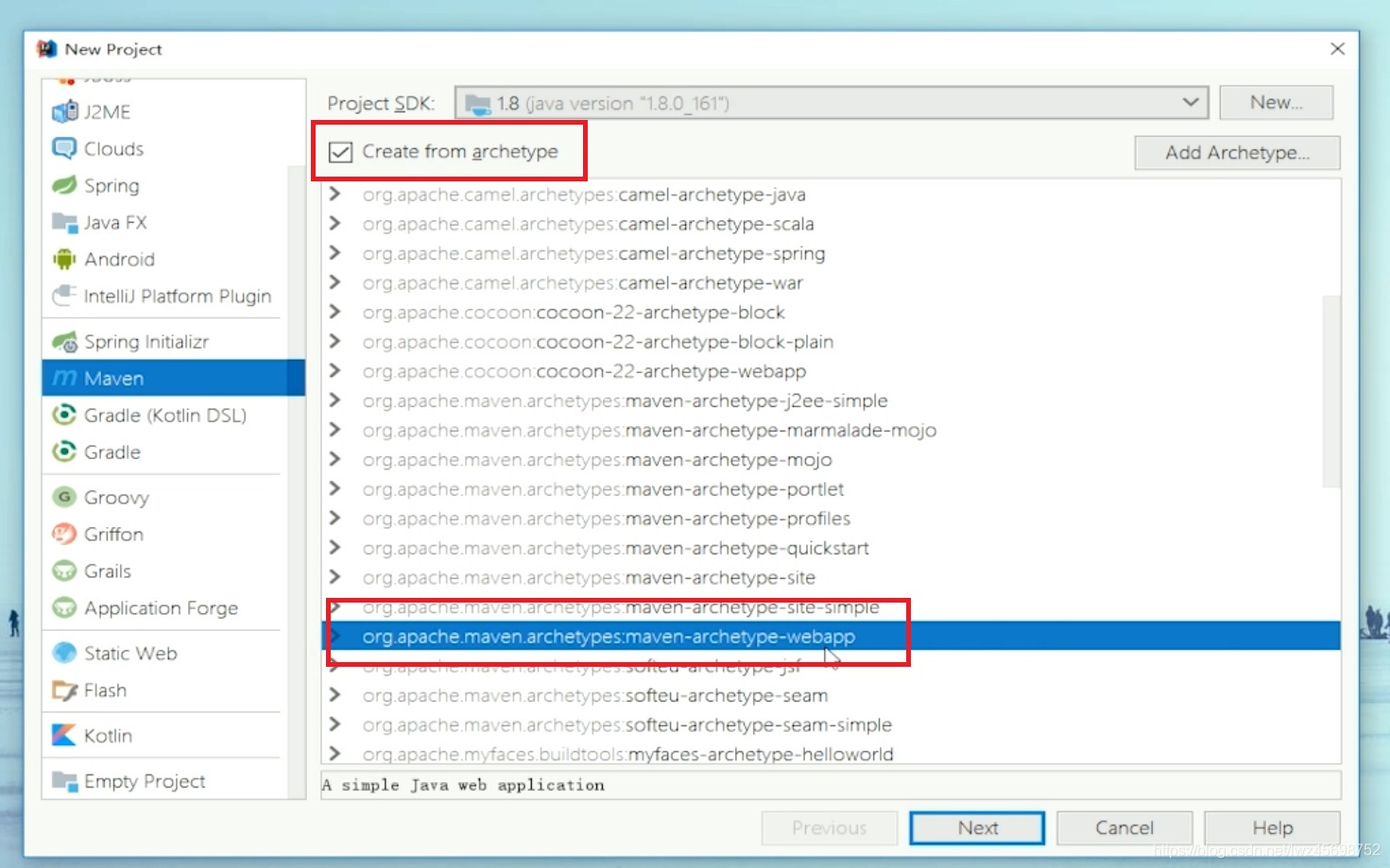Click the Java FX folder icon
Viewport: 1390px width, 868px height.
point(64,222)
